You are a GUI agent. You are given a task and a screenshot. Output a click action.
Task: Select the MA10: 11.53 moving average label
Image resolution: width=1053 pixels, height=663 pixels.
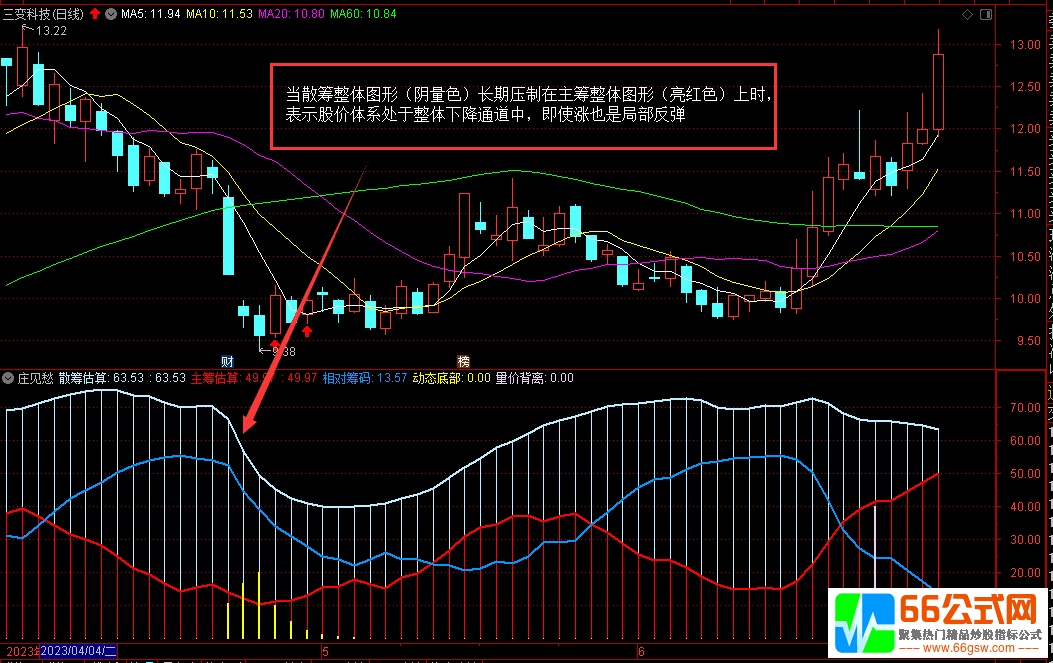[x=220, y=13]
